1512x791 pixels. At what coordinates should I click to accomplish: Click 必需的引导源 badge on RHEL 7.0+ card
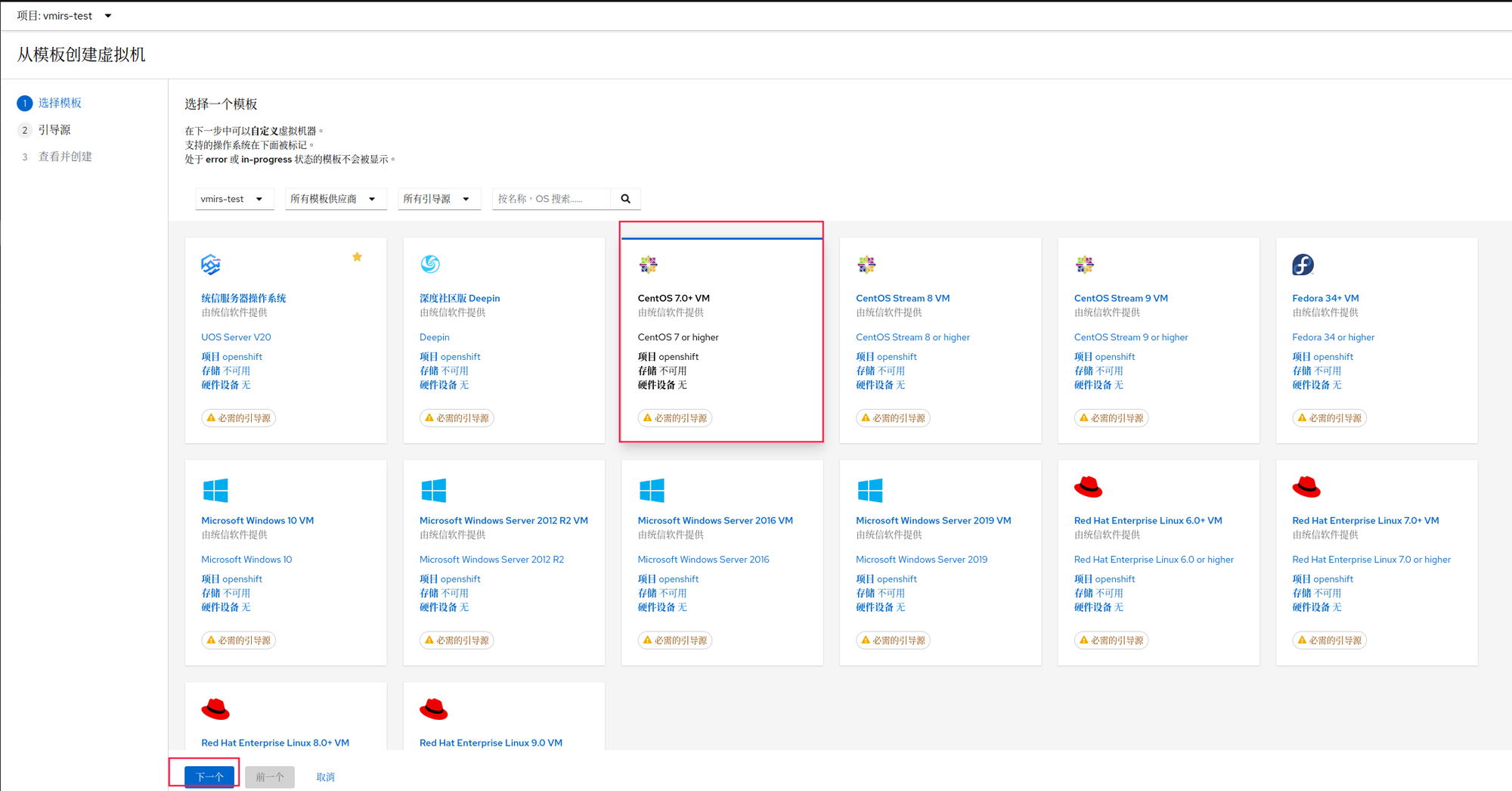coord(1330,640)
